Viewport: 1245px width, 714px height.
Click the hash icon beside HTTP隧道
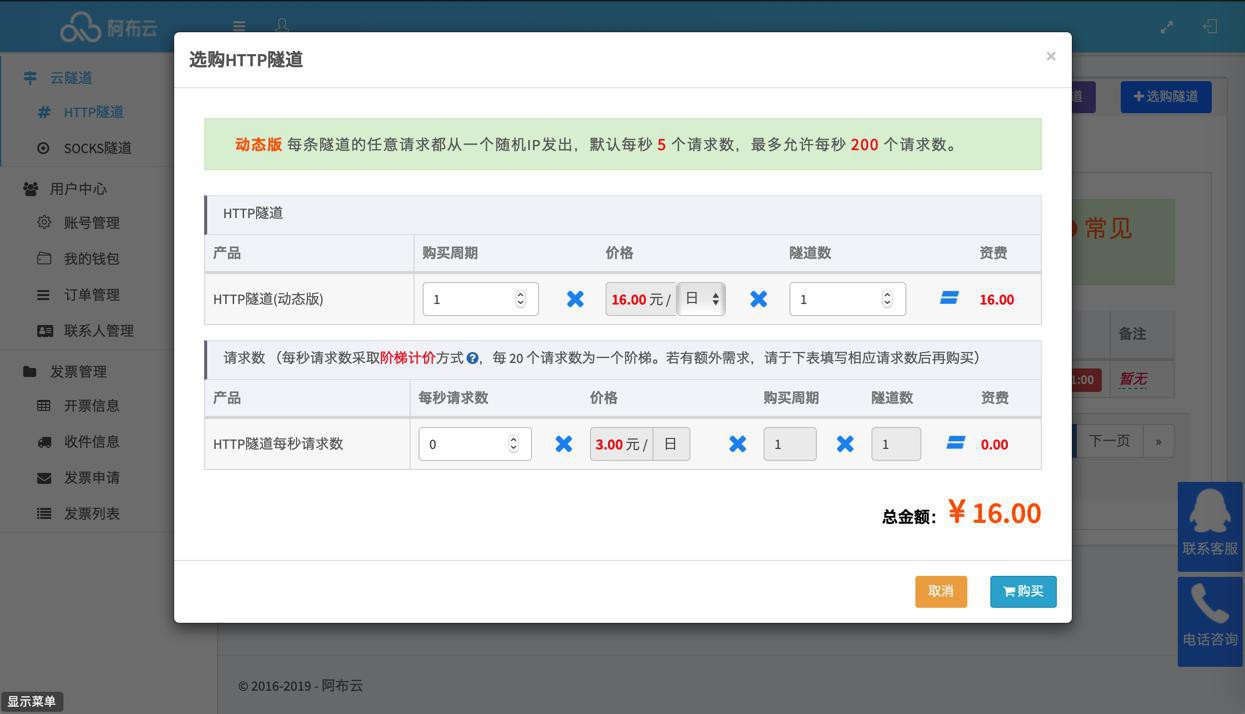coord(44,112)
